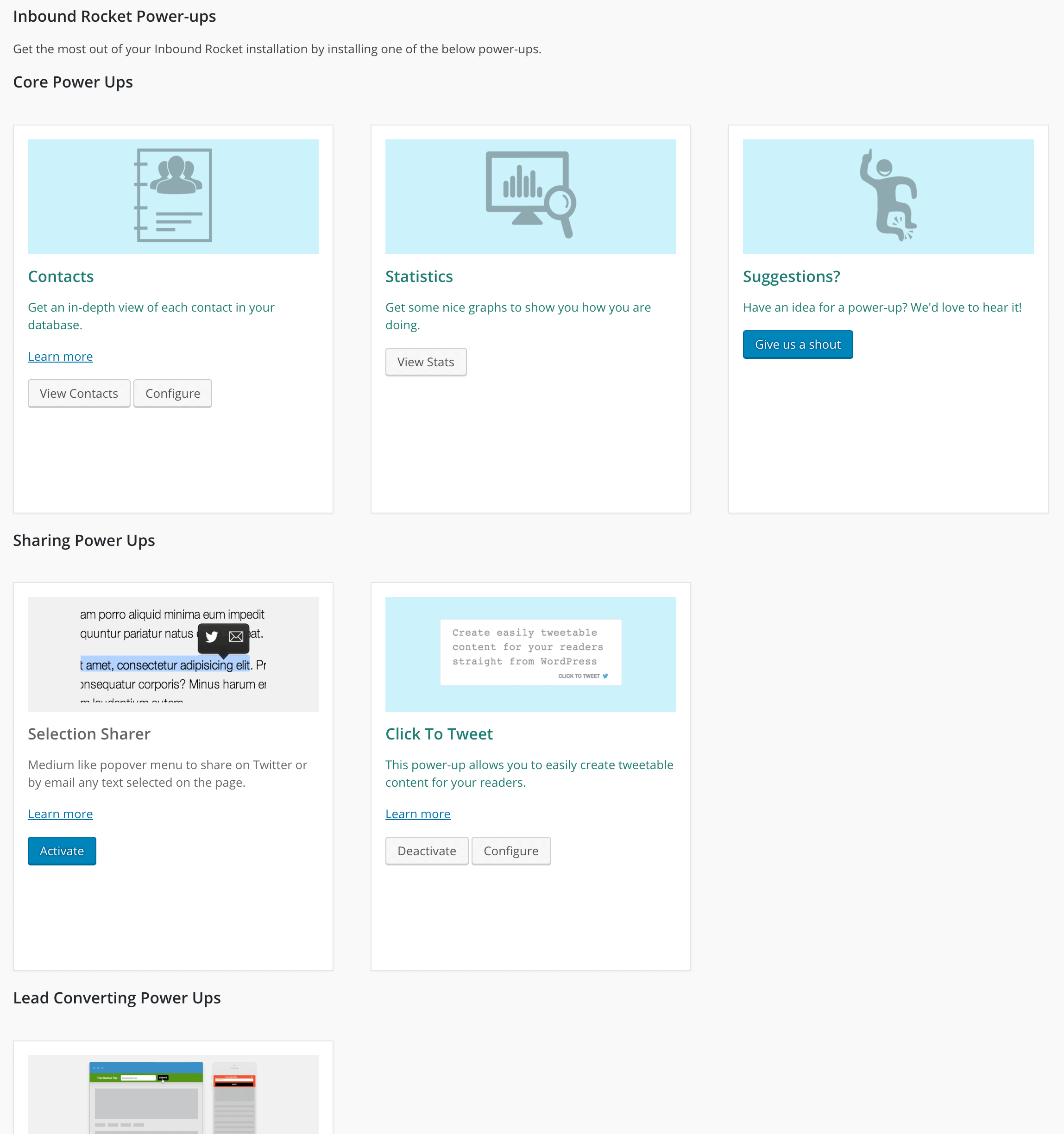Configure the Contacts power-up
This screenshot has height=1134, width=1064.
(x=172, y=393)
